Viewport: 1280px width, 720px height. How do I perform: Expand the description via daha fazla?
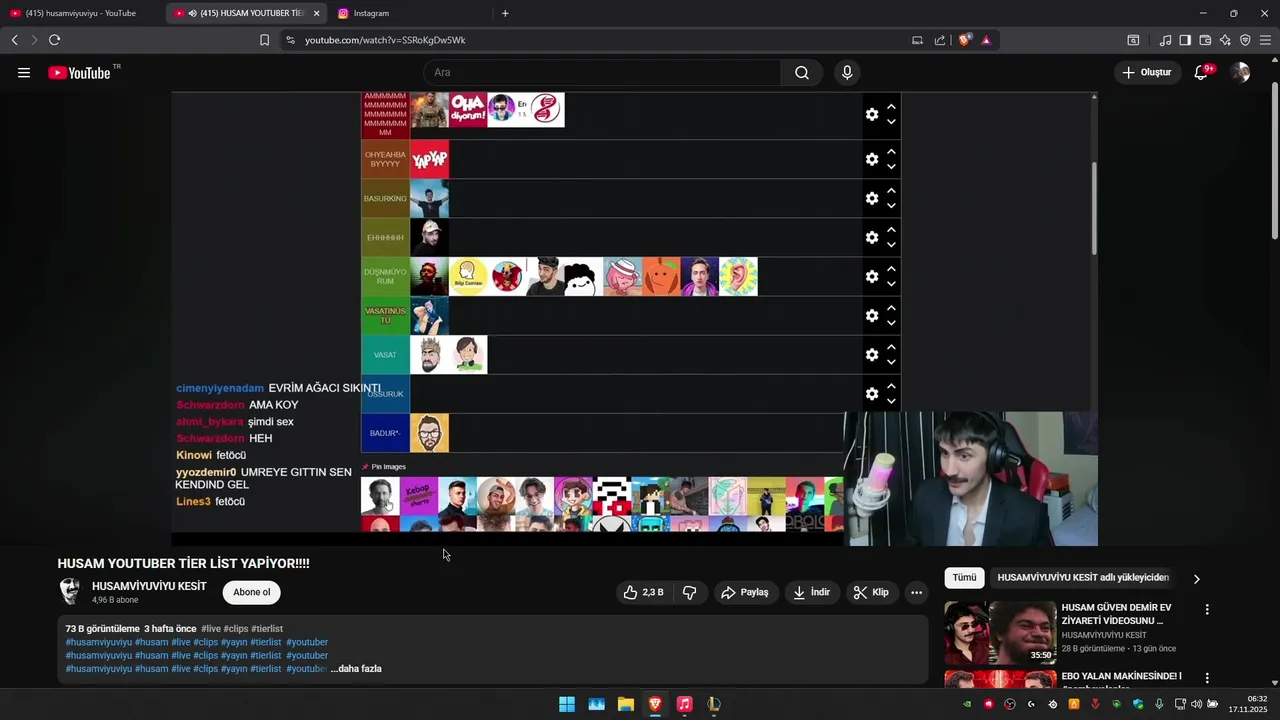tap(356, 669)
